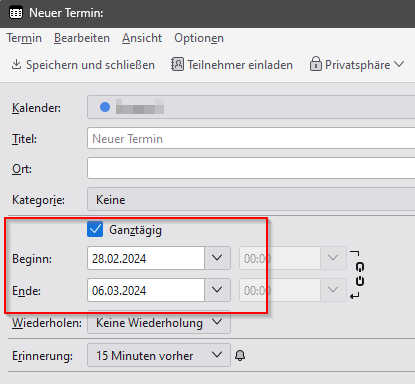Open the Ansicht menu
The image size is (415, 384).
[142, 38]
